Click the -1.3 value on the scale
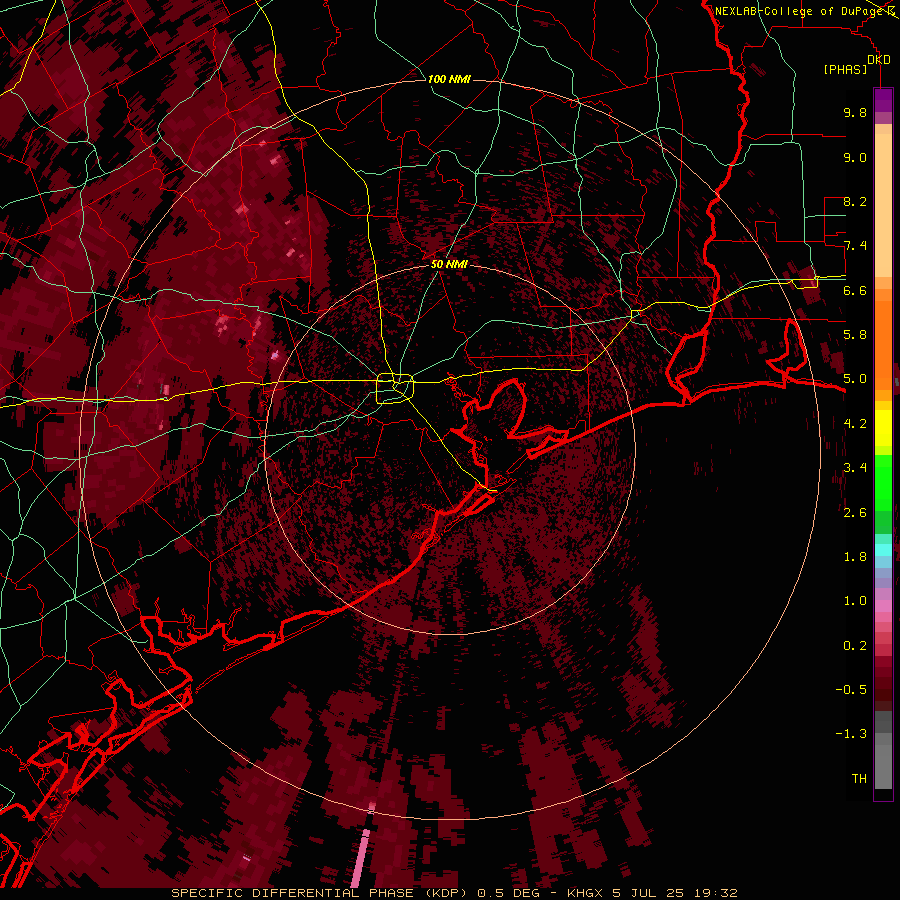900x900 pixels. tap(851, 735)
